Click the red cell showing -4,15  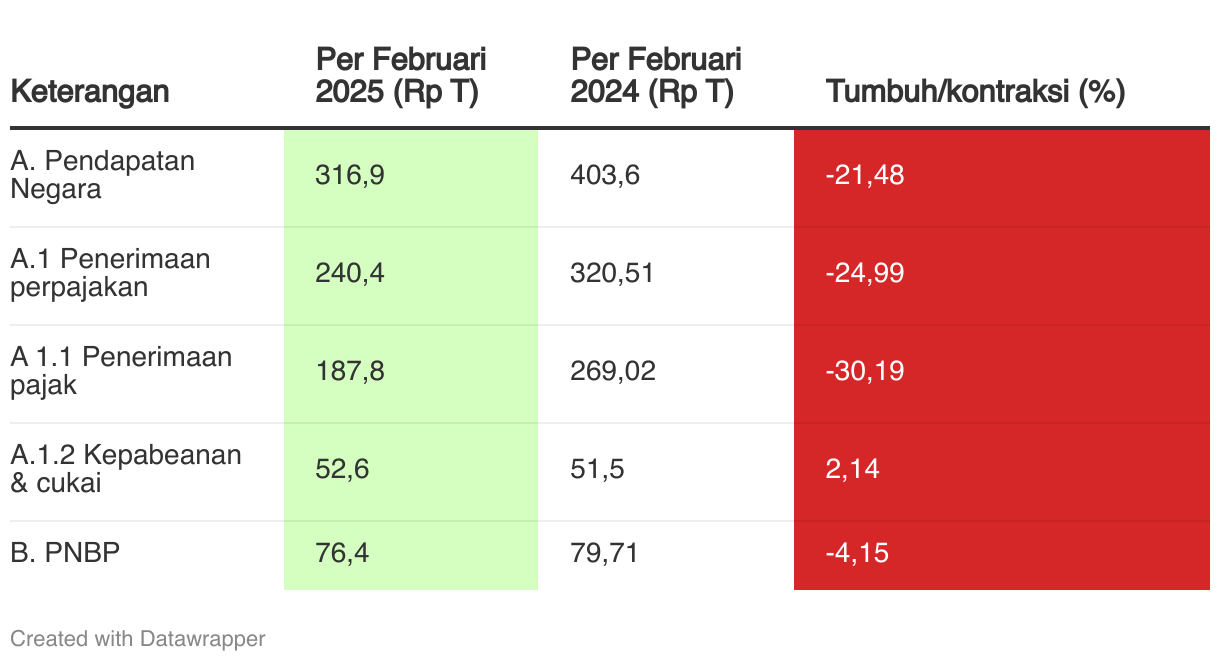tap(1002, 555)
